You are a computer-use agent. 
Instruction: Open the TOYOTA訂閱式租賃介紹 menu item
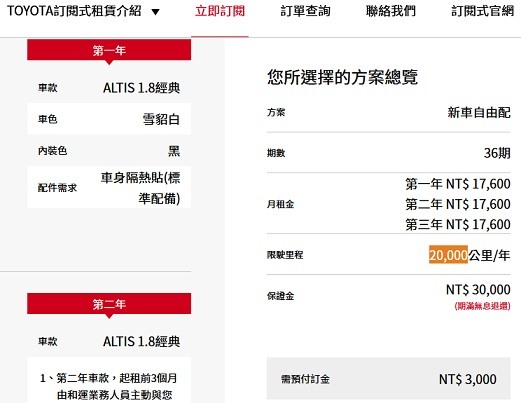pyautogui.click(x=74, y=11)
